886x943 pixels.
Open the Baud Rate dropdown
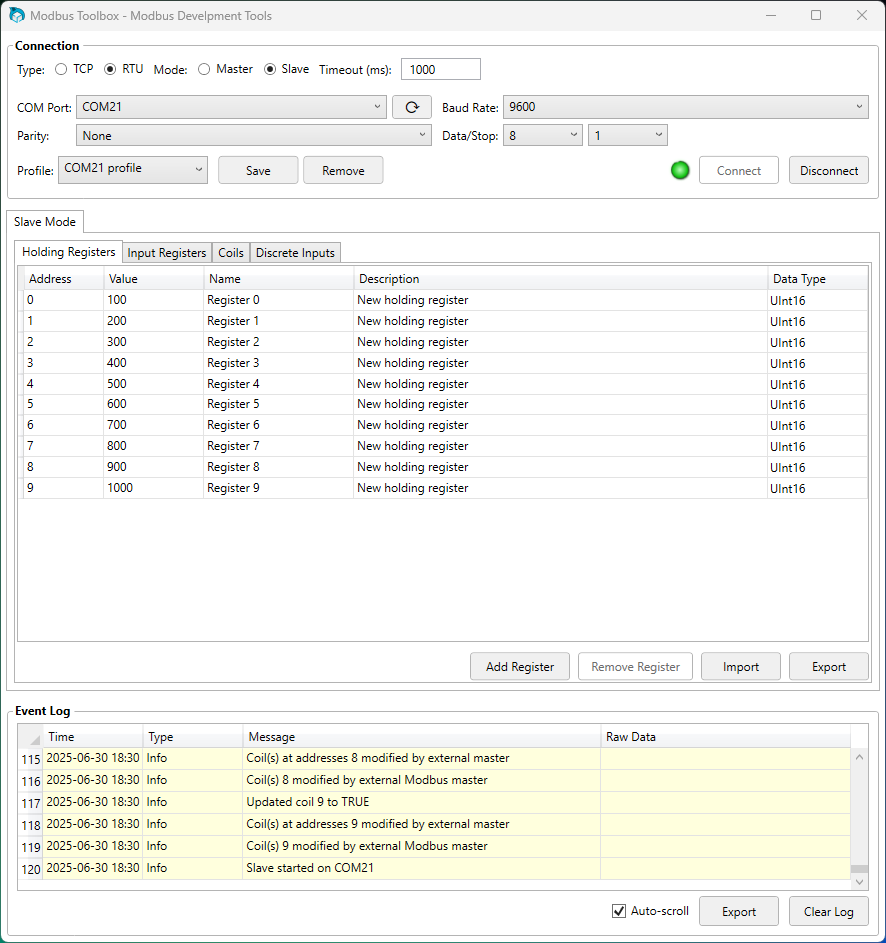[858, 107]
